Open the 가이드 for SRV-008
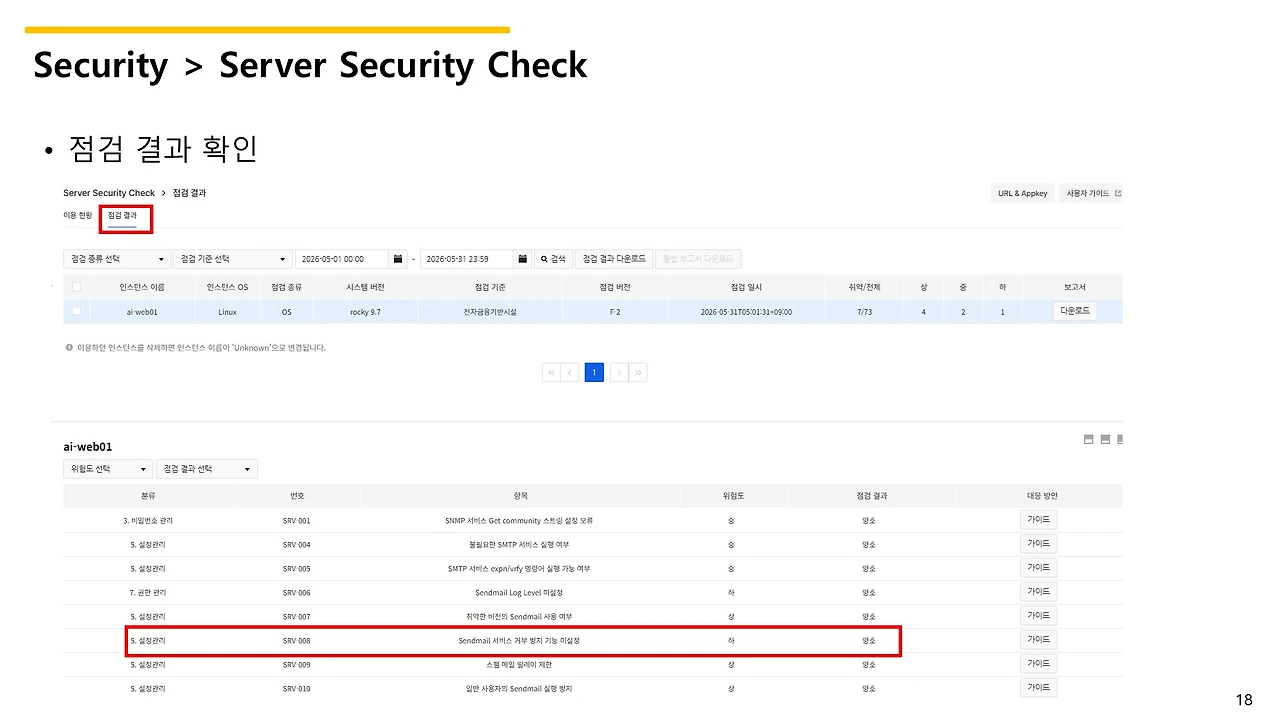The height and width of the screenshot is (720, 1280). [x=1038, y=640]
